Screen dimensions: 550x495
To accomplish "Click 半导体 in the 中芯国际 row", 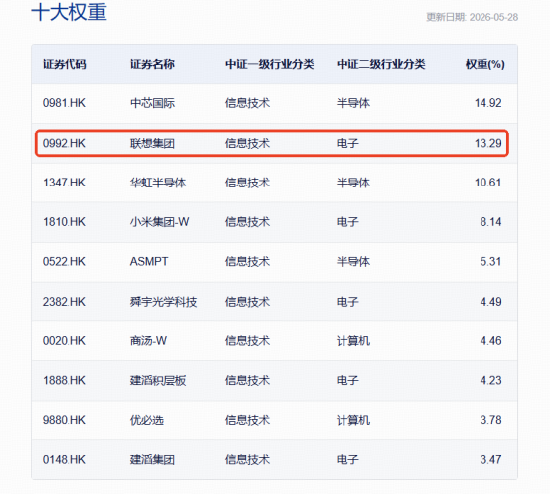I will (353, 103).
